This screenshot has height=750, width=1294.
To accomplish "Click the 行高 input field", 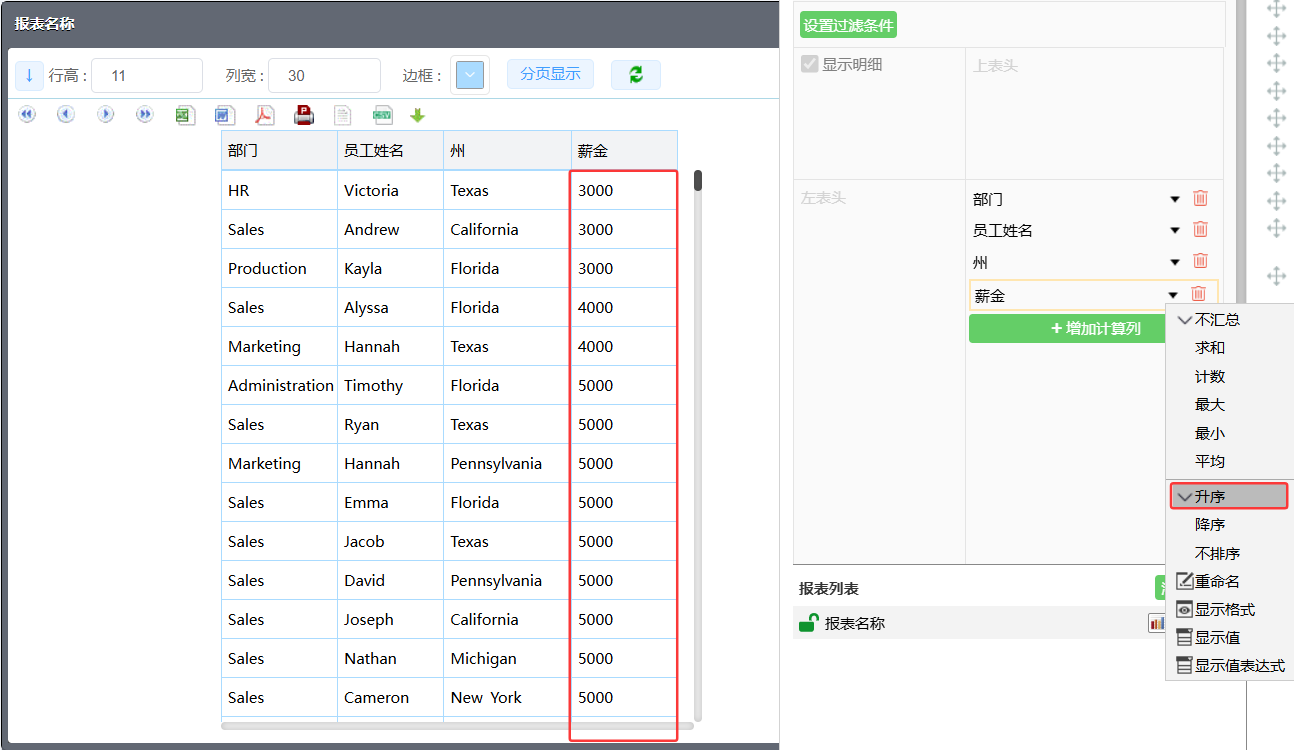I will coord(147,75).
